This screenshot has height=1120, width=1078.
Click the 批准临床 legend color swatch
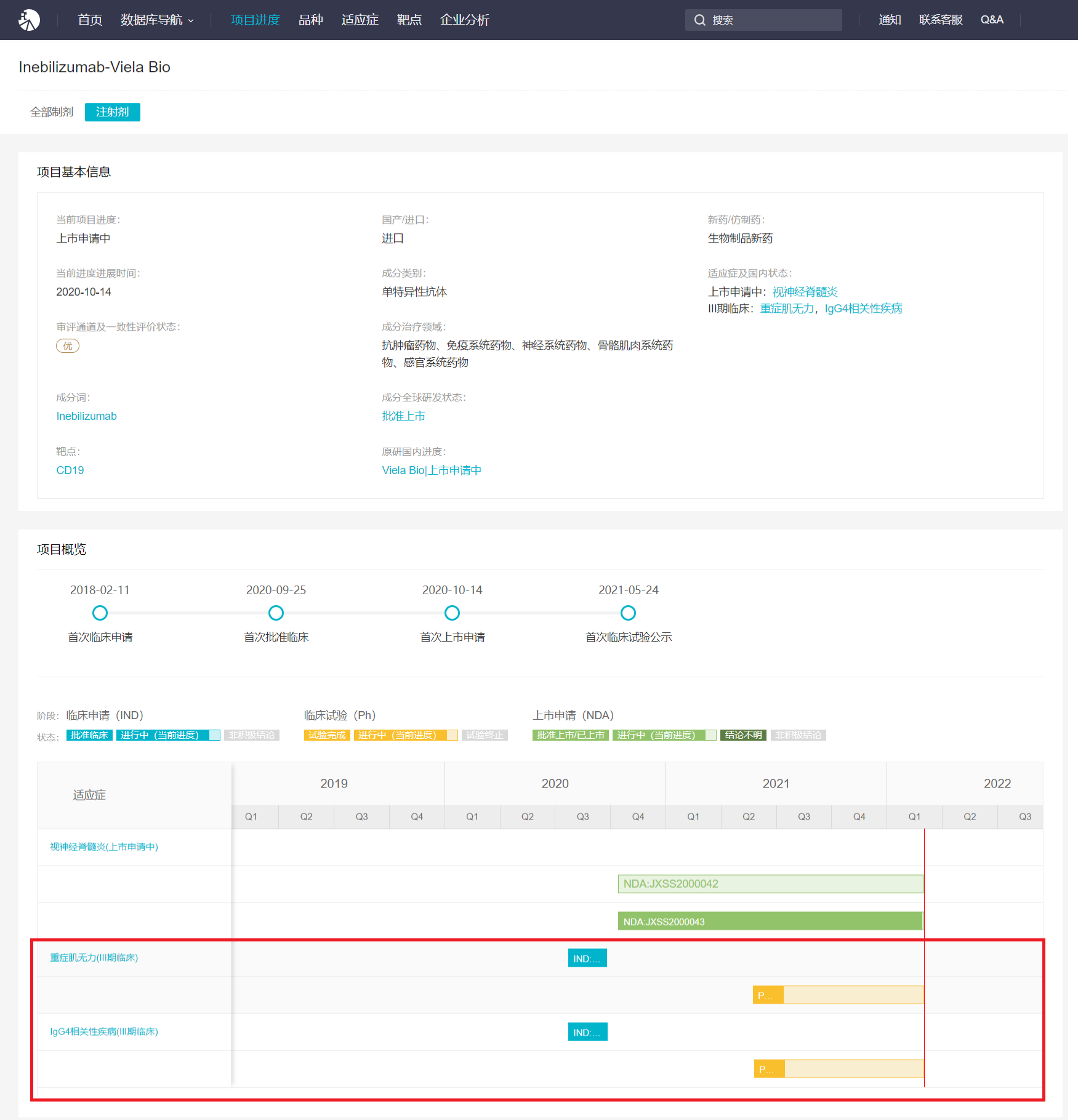89,735
